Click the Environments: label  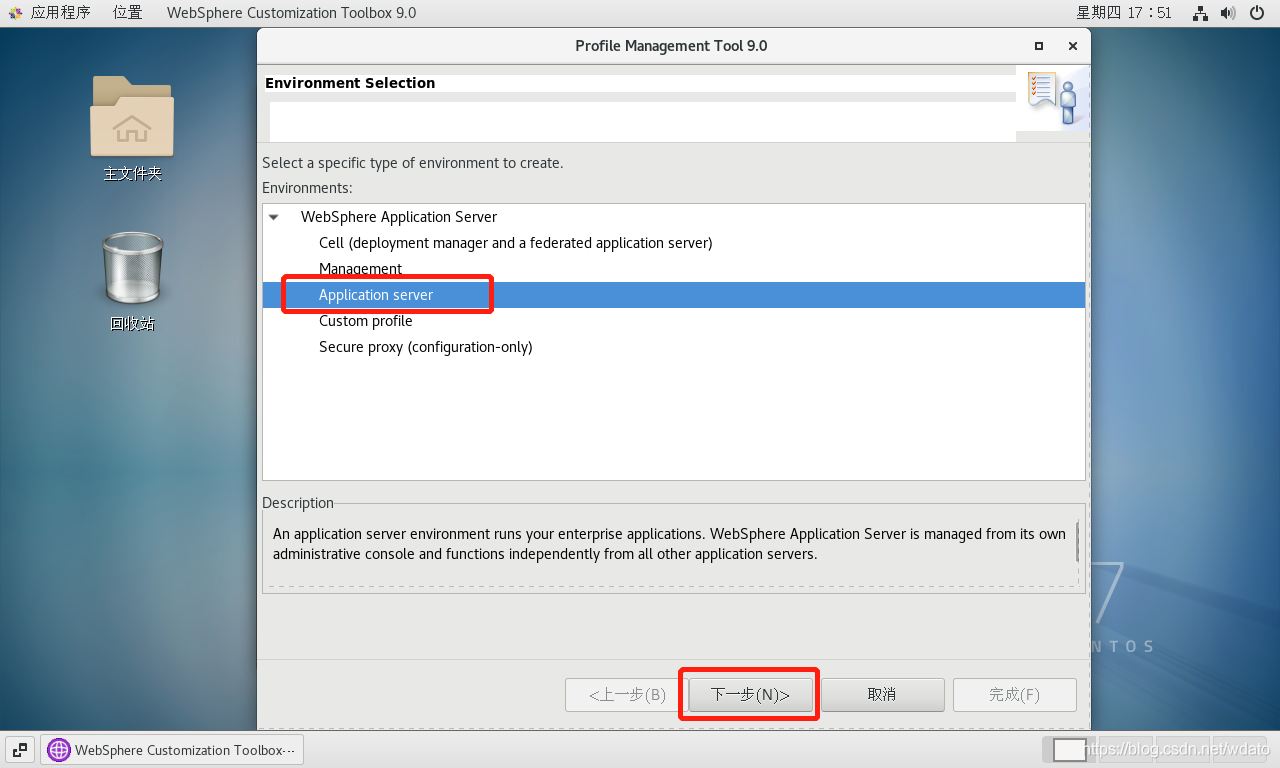click(x=307, y=188)
